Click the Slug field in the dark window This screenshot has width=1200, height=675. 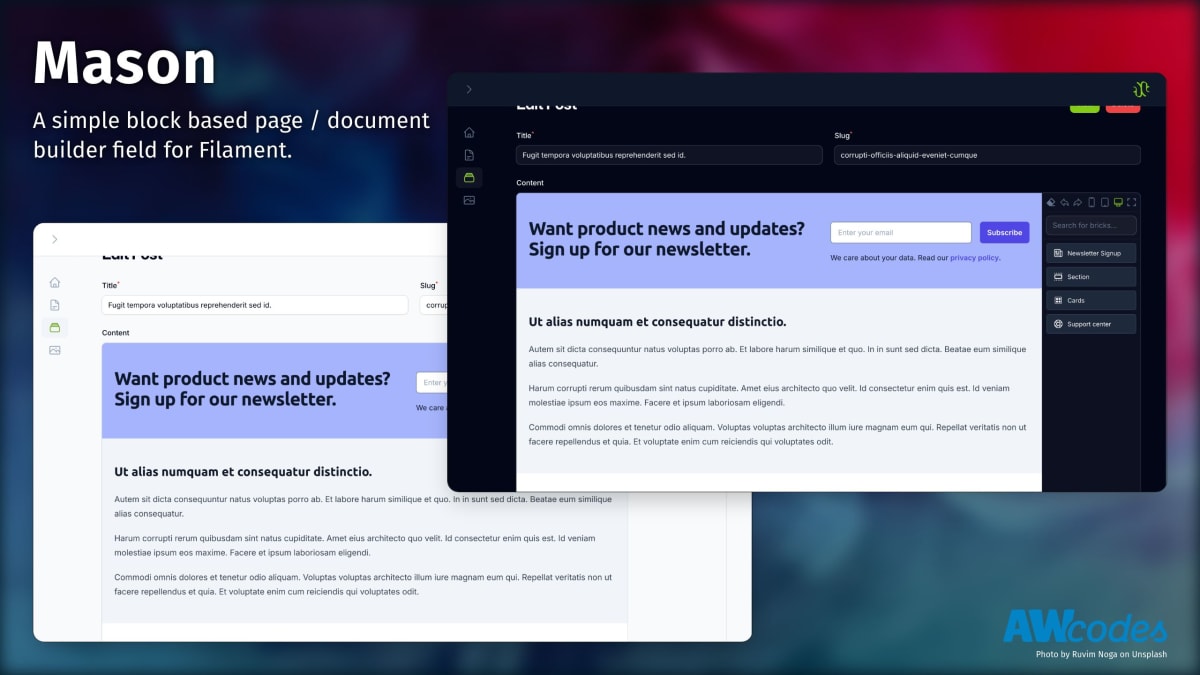click(x=987, y=155)
